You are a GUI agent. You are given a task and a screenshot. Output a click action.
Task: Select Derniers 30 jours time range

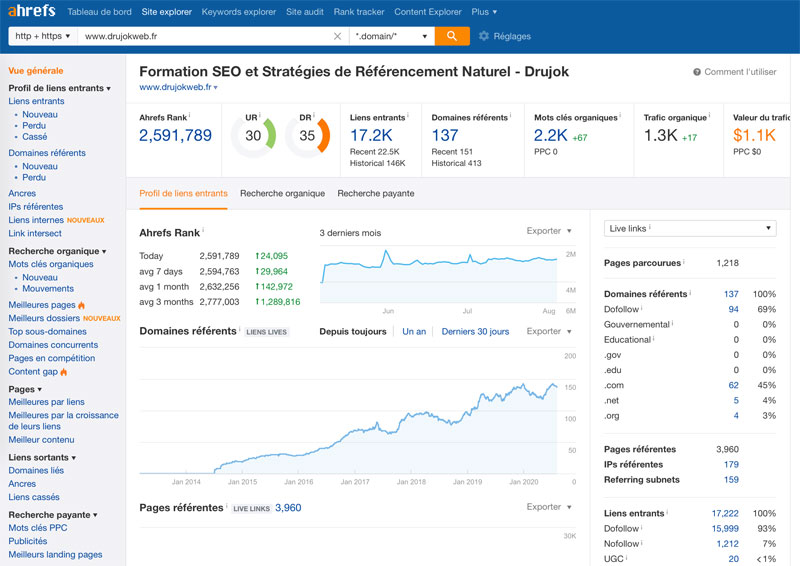476,331
